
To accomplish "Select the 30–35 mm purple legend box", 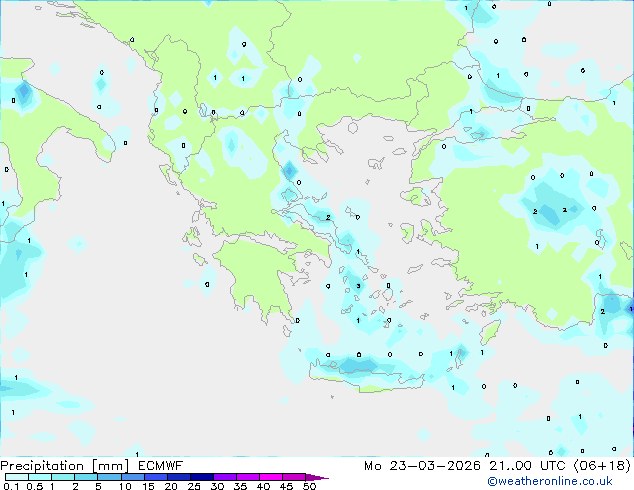I will (224, 477).
